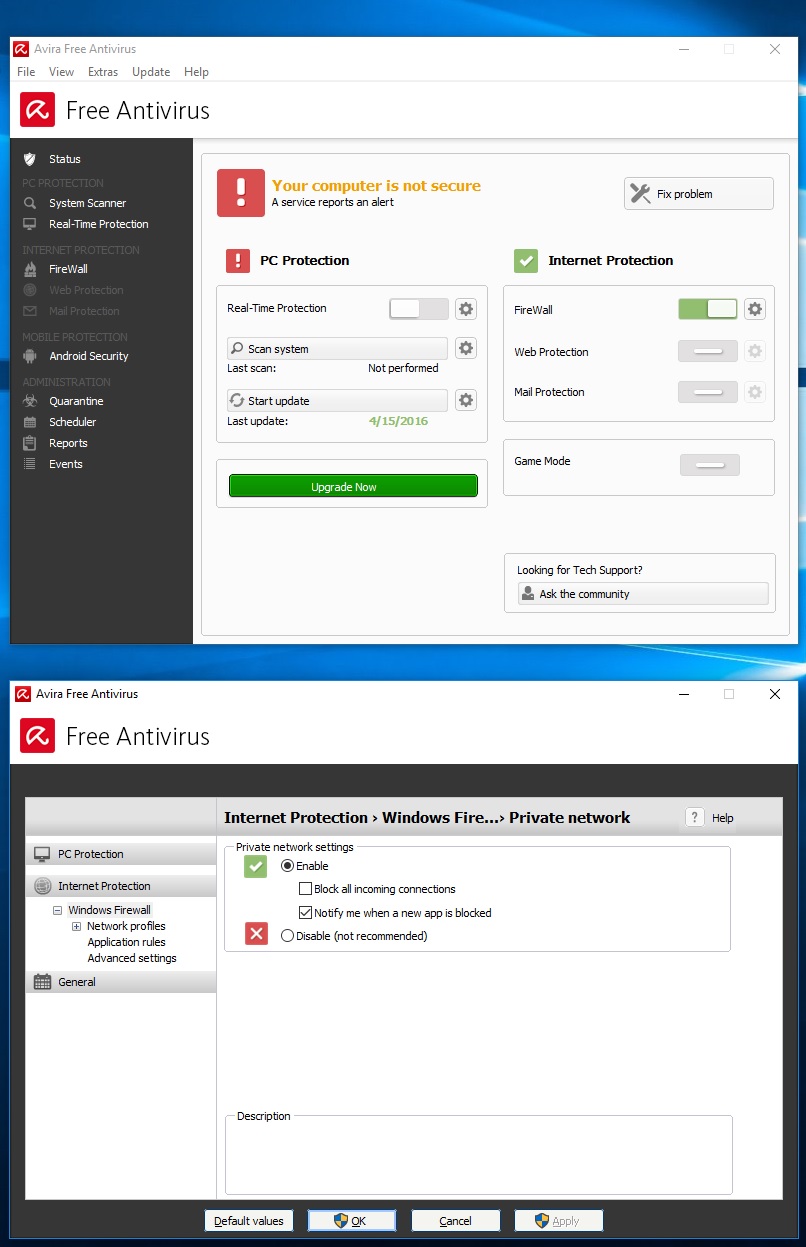Screen dimensions: 806x1247
Task: Collapse Windows Firewall tree node
Action: pyautogui.click(x=58, y=911)
